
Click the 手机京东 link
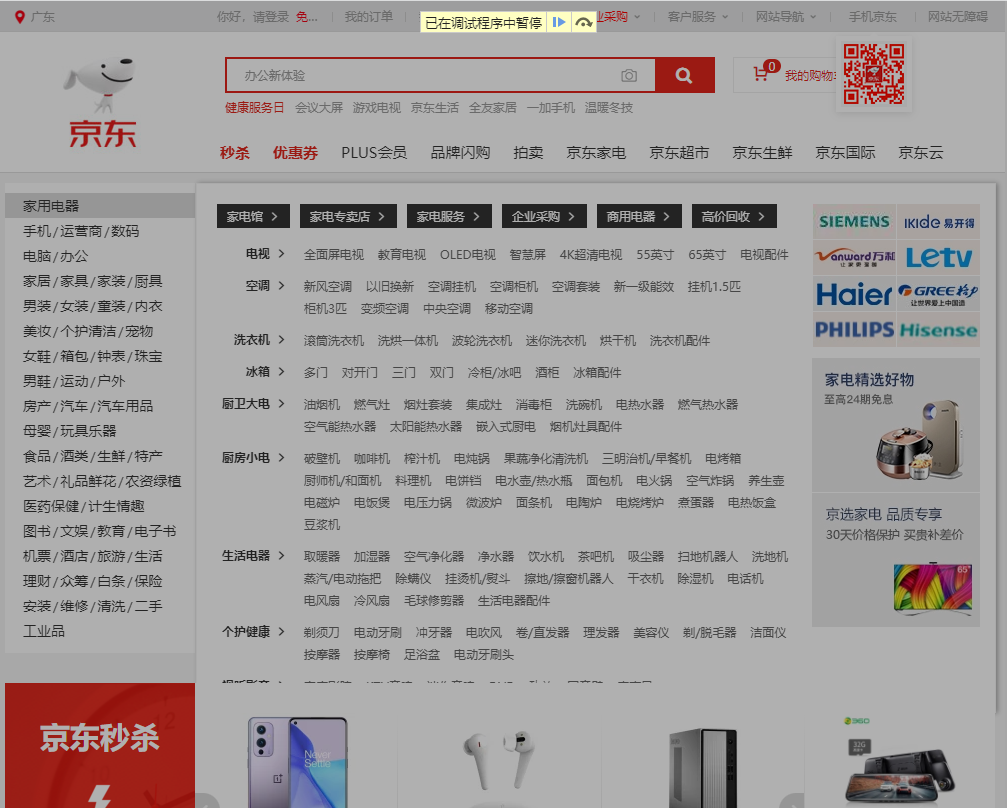point(872,17)
